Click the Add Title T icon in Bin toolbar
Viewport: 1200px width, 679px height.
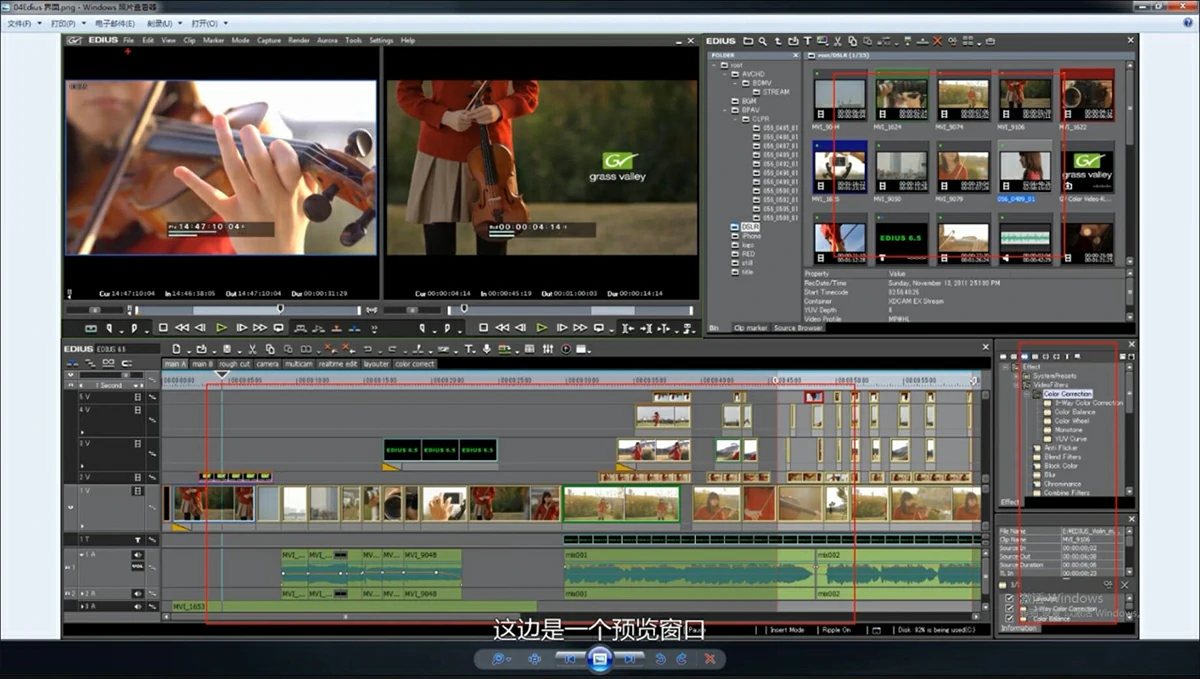click(807, 41)
